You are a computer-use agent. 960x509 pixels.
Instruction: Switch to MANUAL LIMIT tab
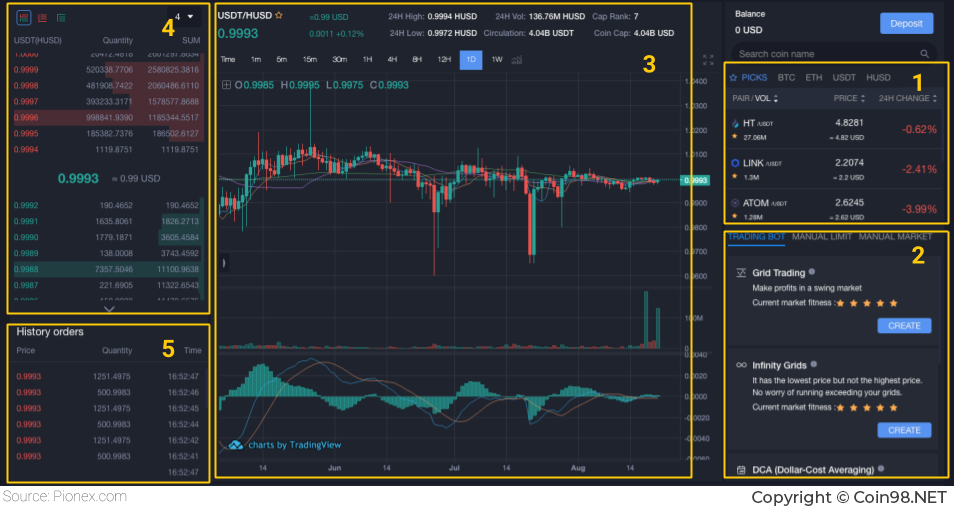(x=822, y=237)
